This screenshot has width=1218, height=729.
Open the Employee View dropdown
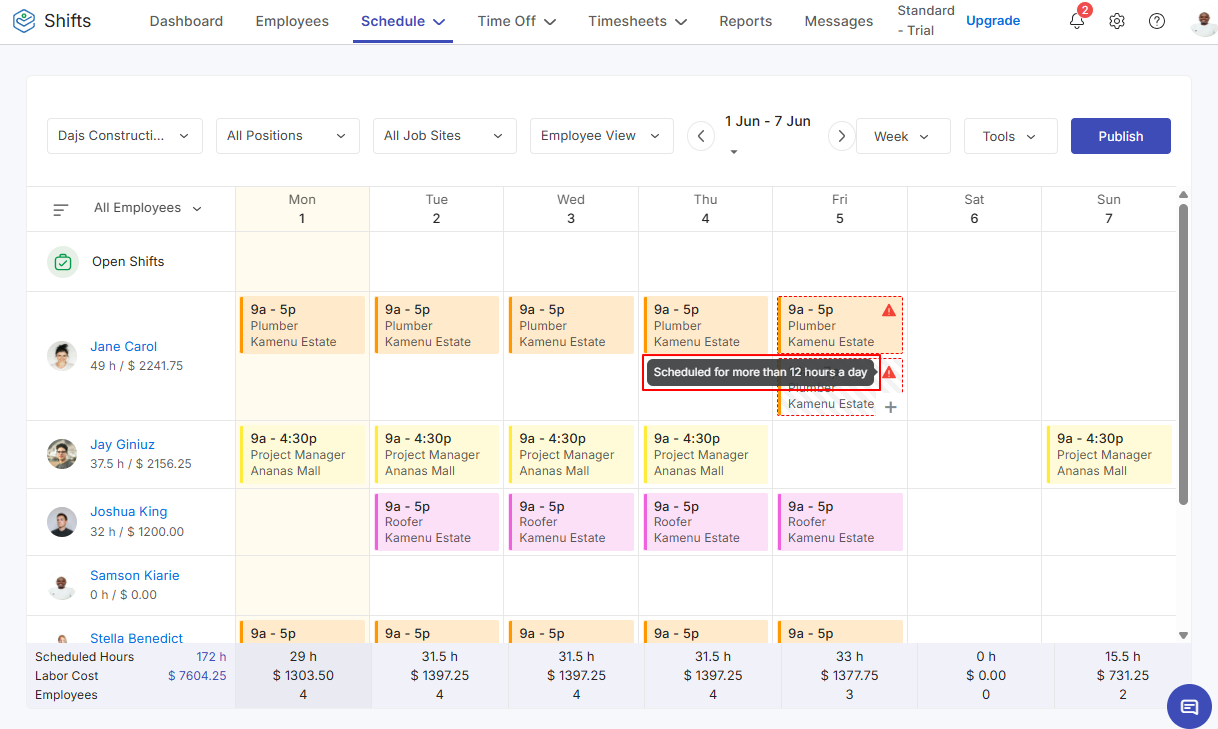point(602,136)
